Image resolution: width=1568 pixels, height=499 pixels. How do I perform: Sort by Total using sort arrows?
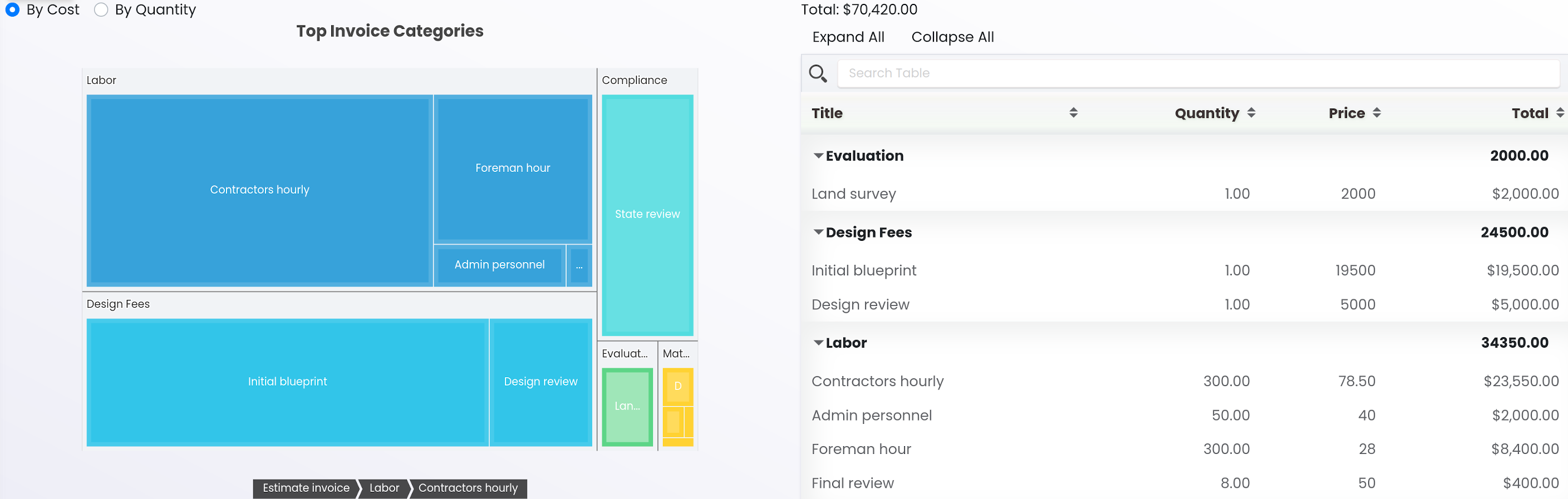coord(1560,112)
